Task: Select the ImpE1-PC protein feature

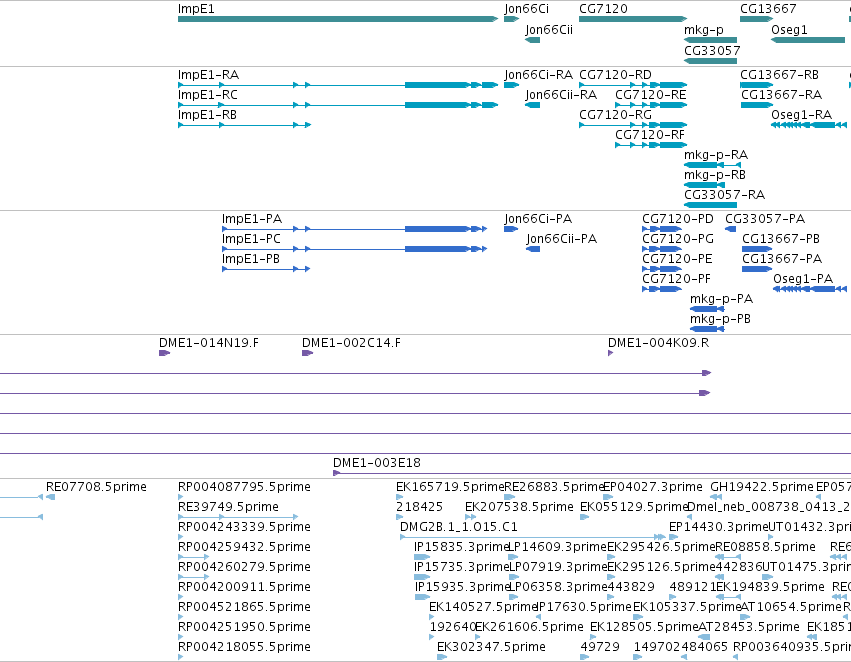Action: coord(354,249)
